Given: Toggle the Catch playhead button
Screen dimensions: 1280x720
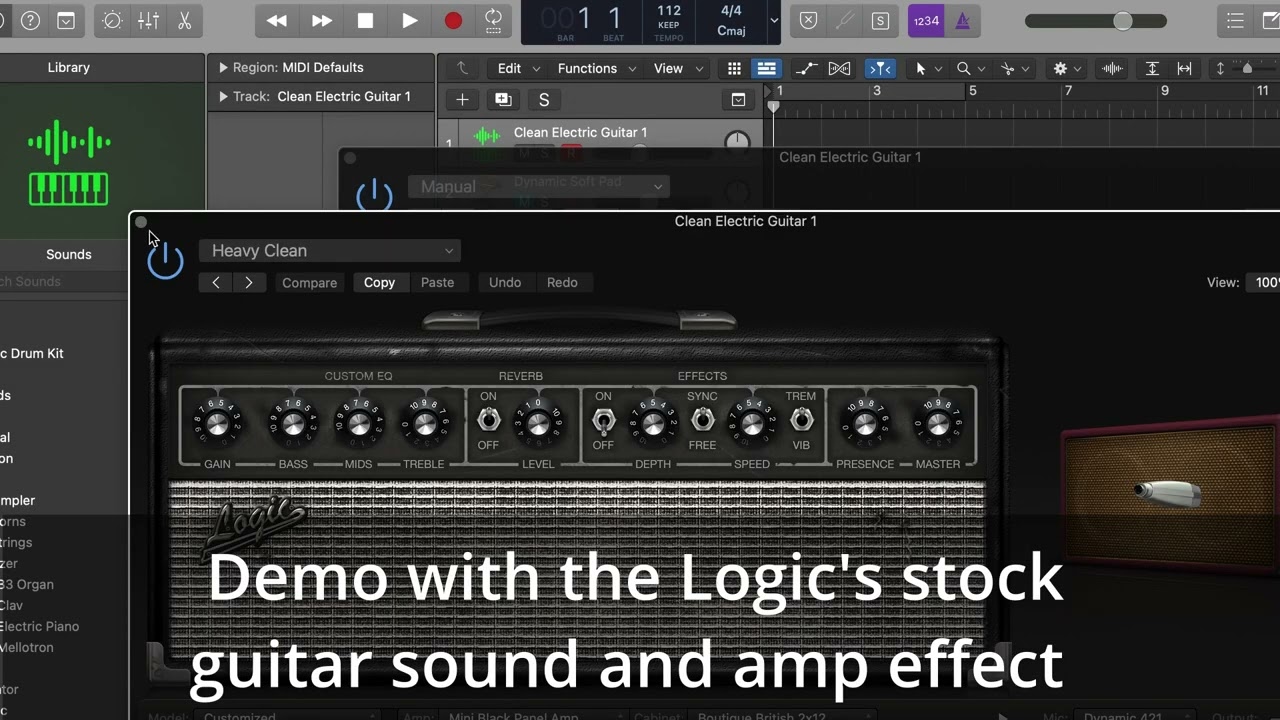Looking at the screenshot, I should point(880,68).
